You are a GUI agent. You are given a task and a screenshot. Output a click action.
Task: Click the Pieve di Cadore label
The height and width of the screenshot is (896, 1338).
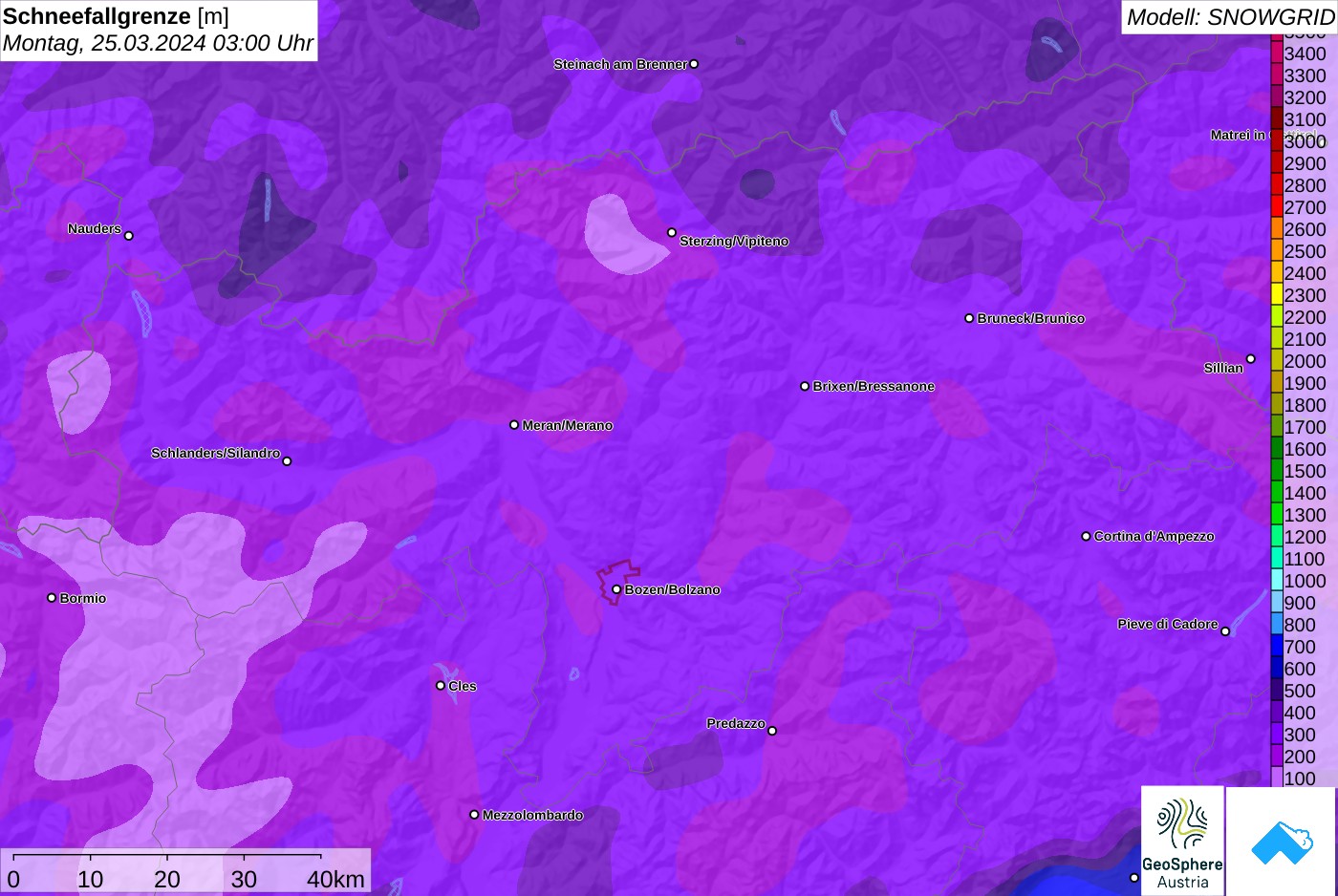(1168, 624)
